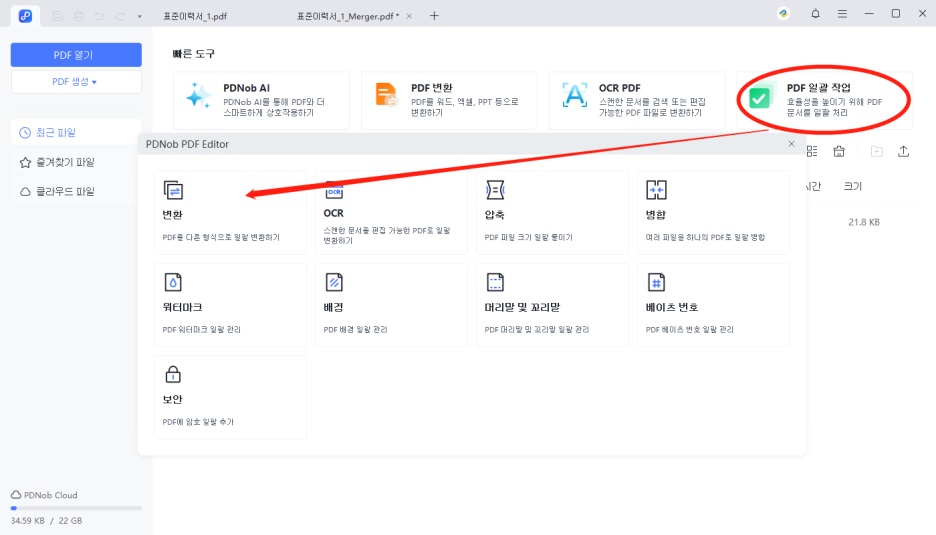The height and width of the screenshot is (535, 936).
Task: Open the OCR PDF quick tool card
Action: 637,100
